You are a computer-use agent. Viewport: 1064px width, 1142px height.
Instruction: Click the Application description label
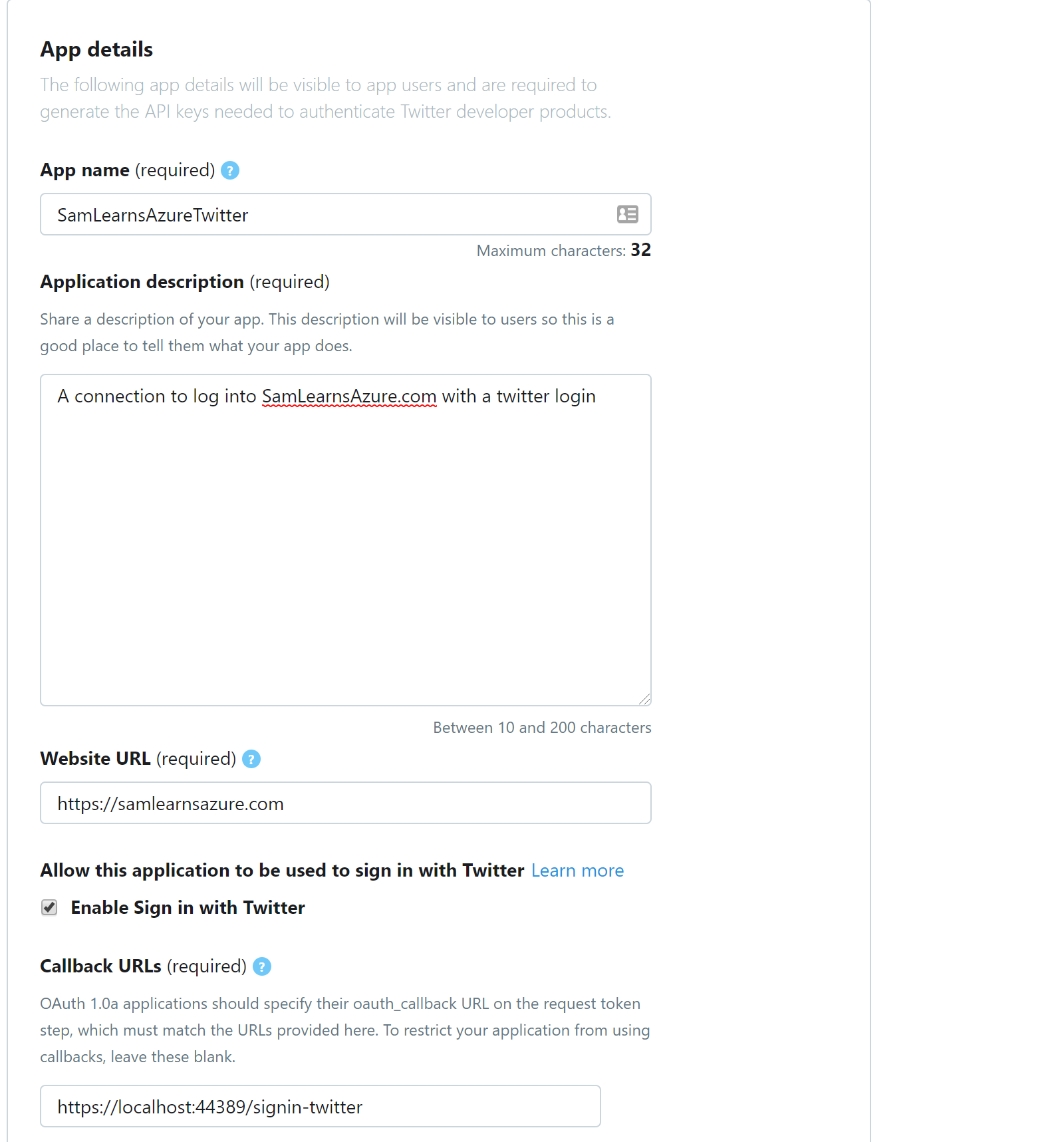185,282
